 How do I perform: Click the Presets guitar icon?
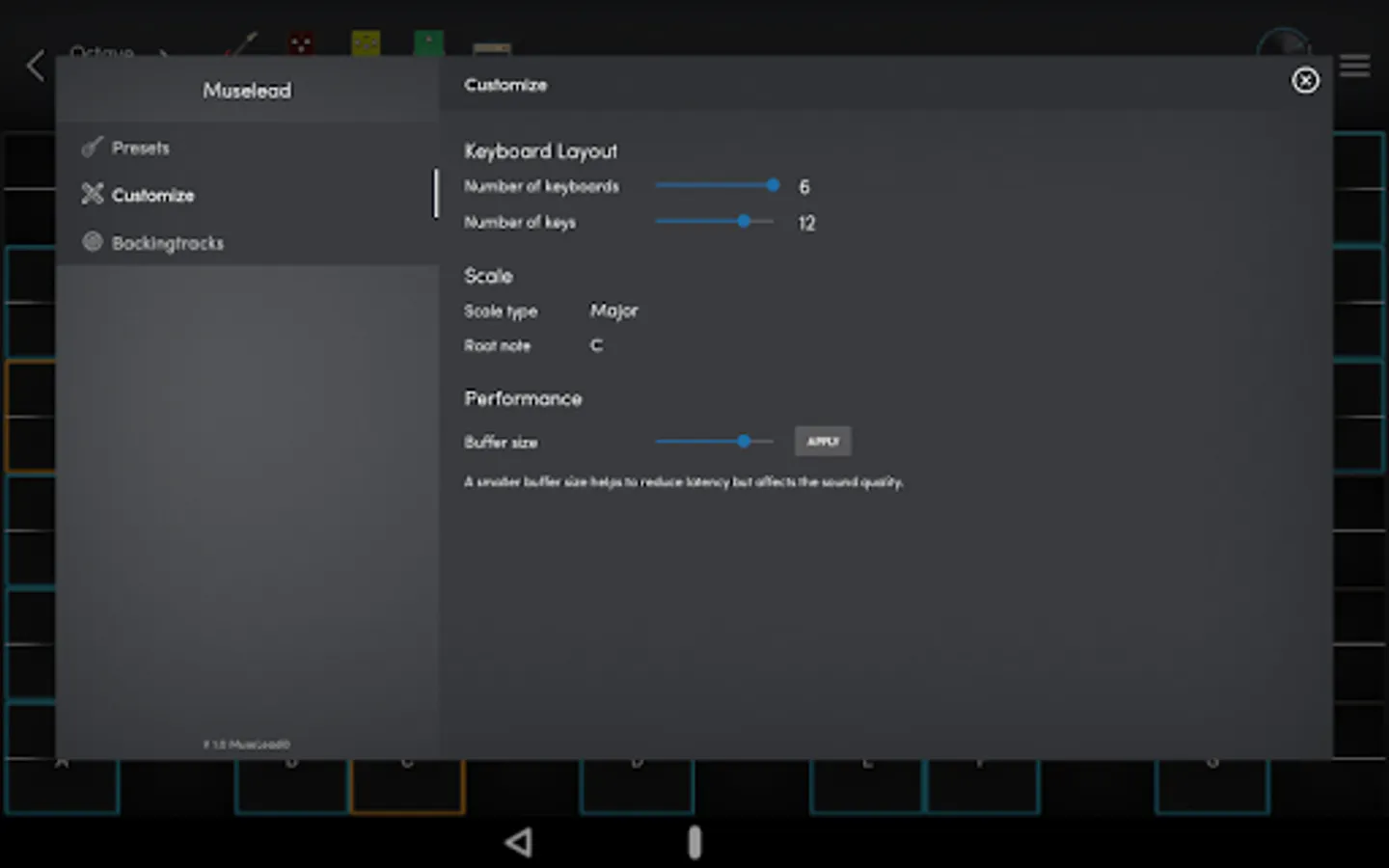(x=92, y=147)
